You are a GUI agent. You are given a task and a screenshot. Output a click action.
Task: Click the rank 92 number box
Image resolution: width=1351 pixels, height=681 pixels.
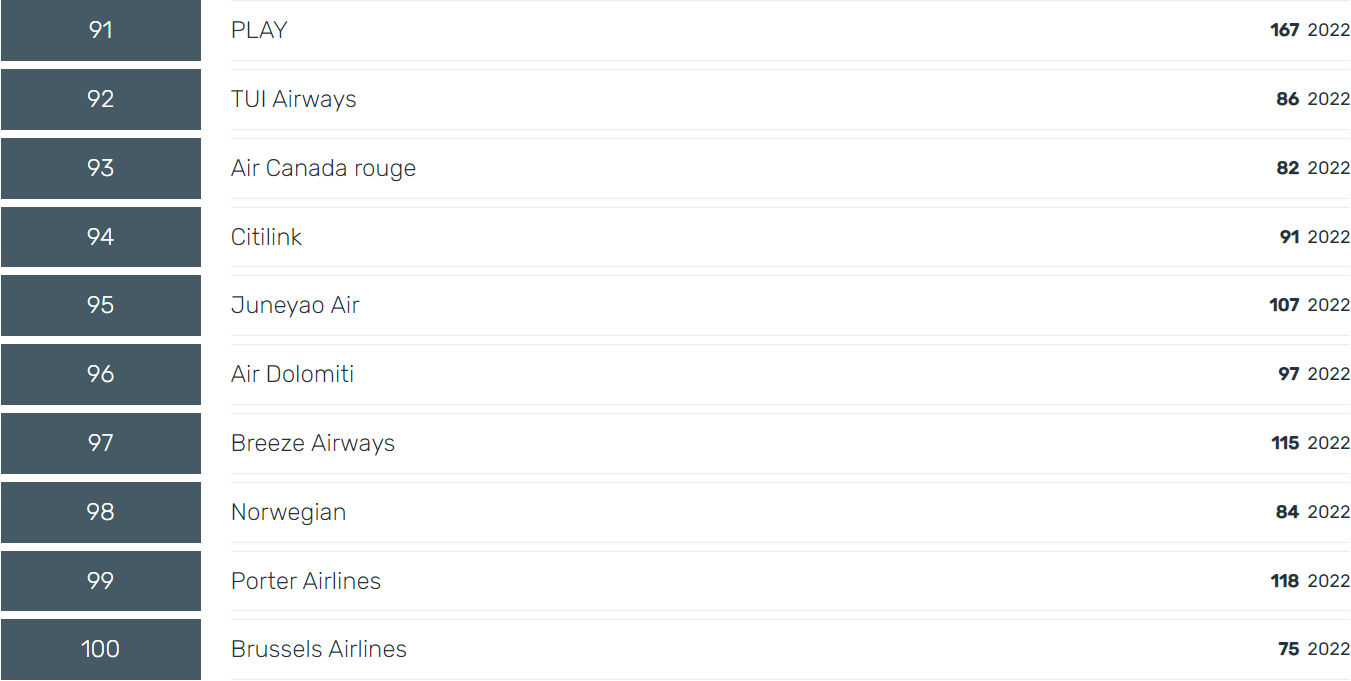pyautogui.click(x=101, y=99)
